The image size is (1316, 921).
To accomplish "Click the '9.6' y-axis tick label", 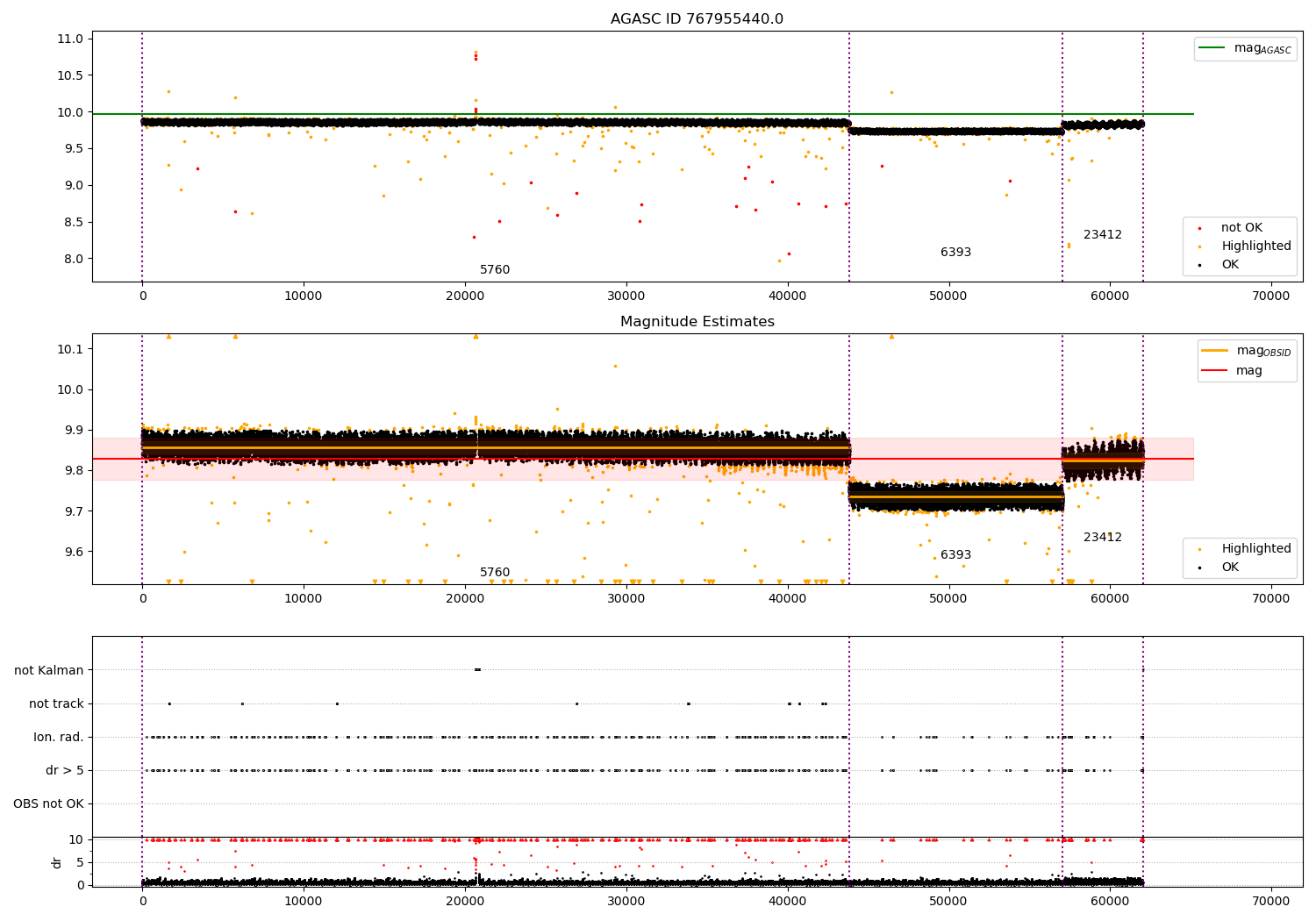I will coord(73,552).
